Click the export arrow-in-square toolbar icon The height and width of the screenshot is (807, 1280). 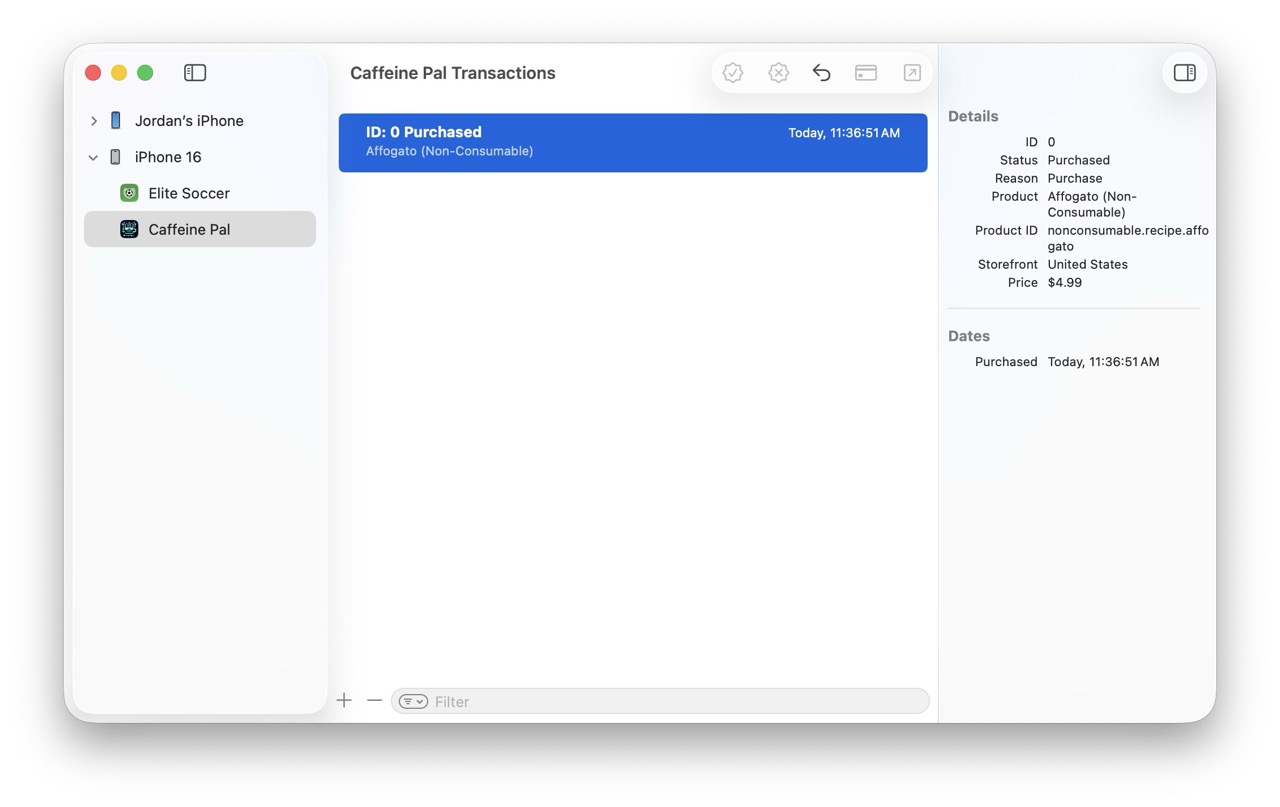[x=911, y=73]
